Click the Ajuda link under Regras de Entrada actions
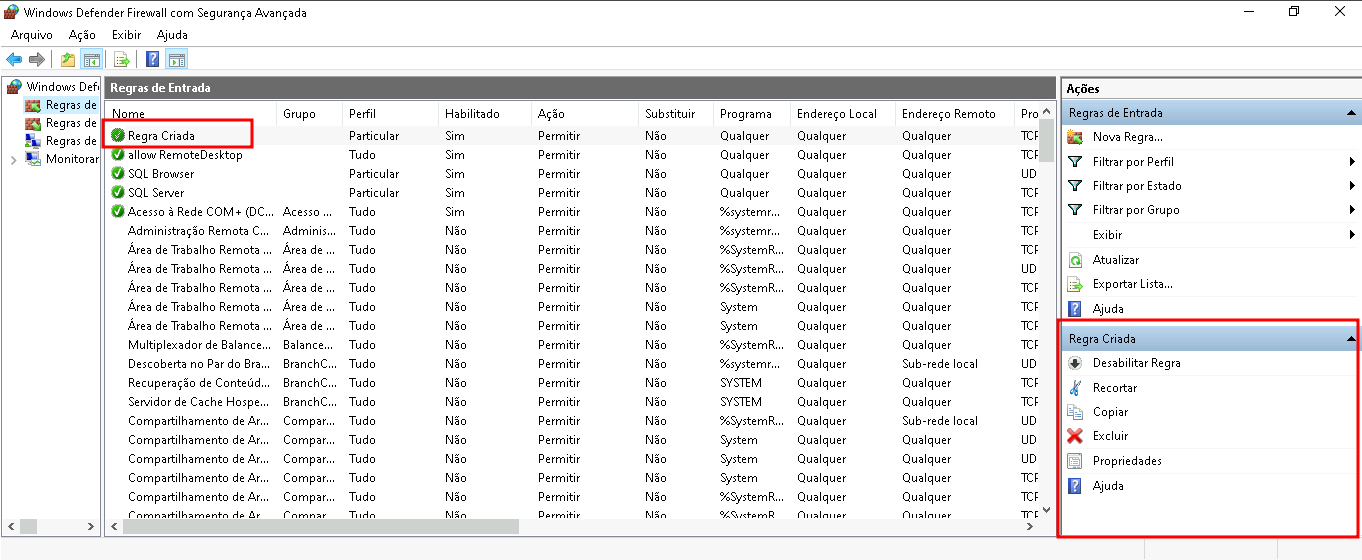The width and height of the screenshot is (1362, 560). point(1108,309)
